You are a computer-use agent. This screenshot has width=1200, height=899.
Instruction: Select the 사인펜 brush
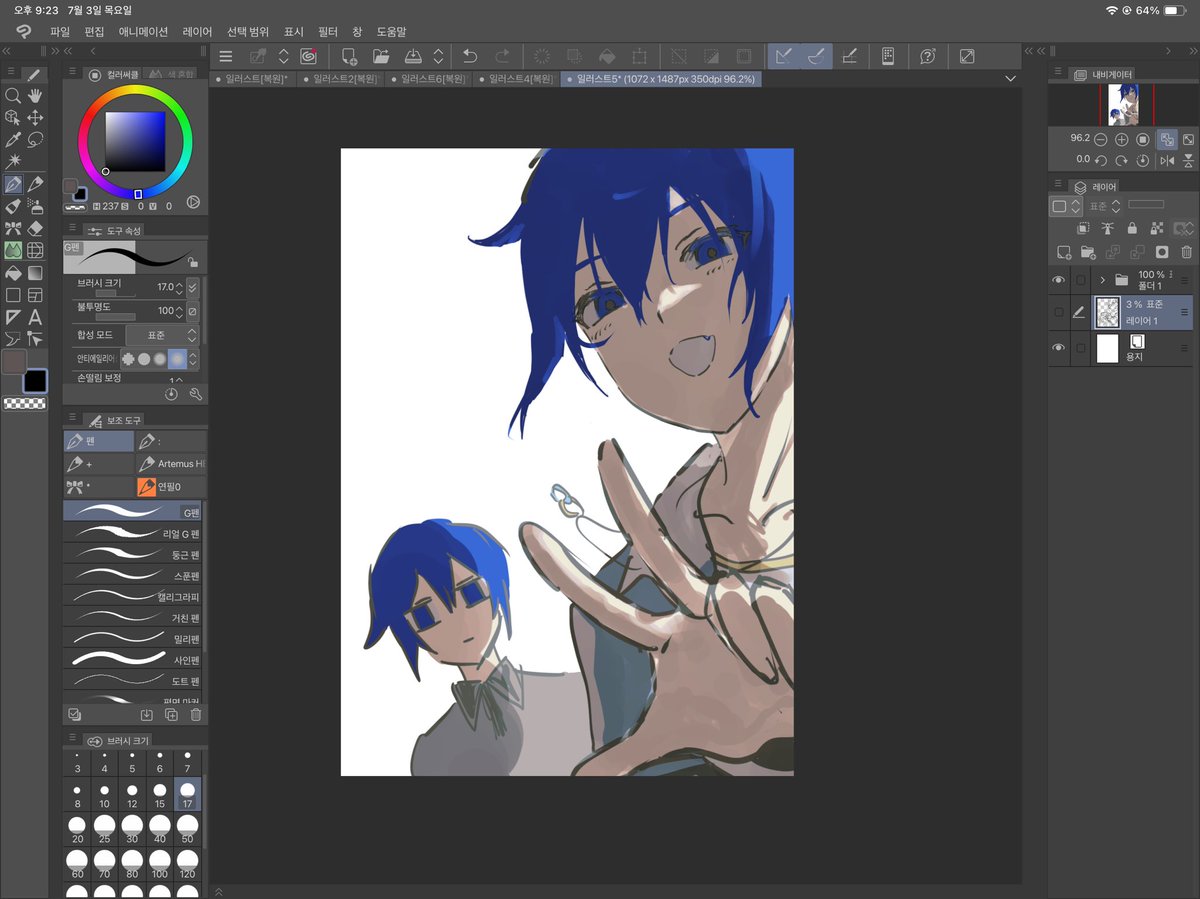click(x=132, y=659)
